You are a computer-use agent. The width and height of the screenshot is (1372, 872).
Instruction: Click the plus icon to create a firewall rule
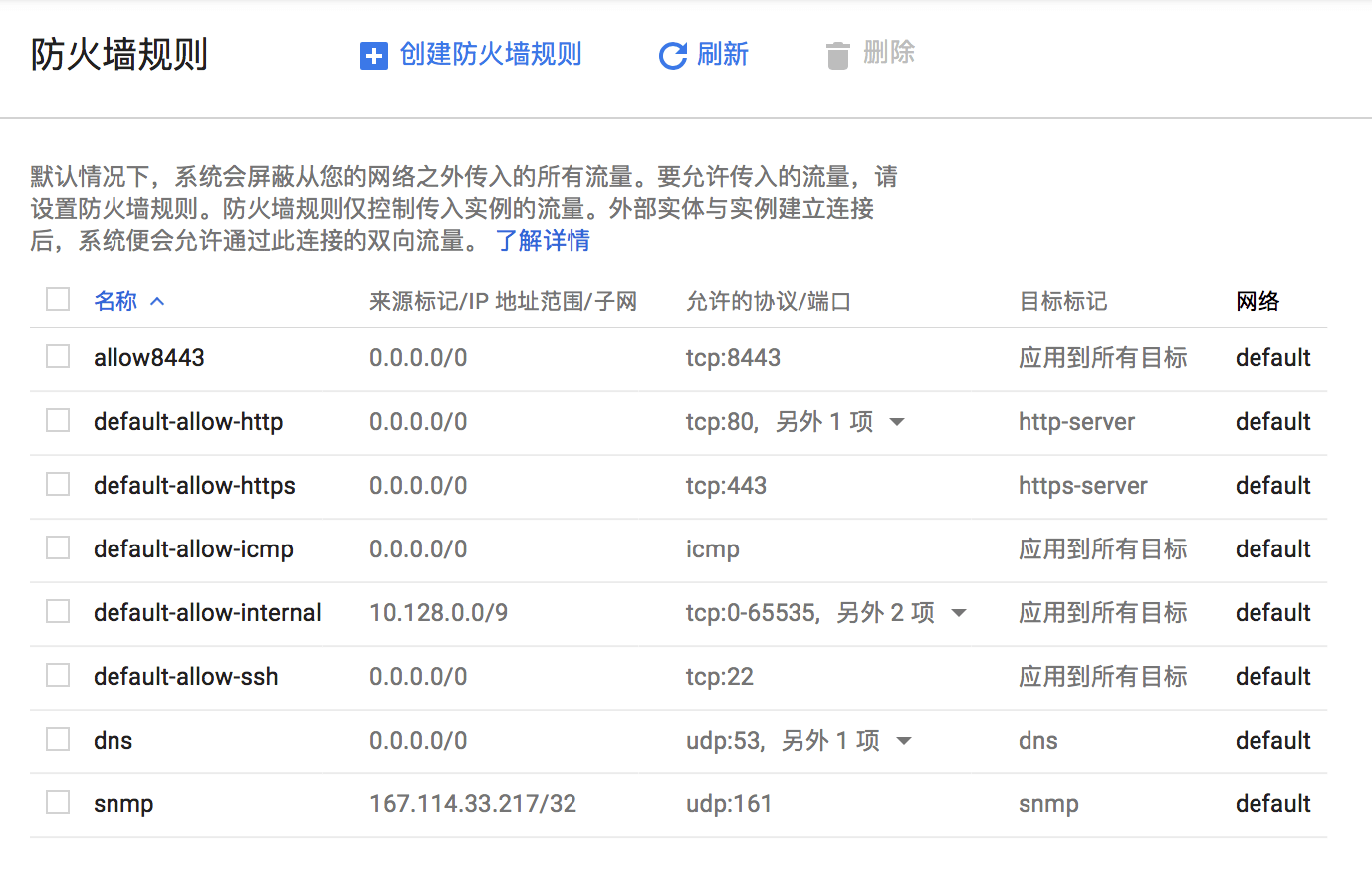tap(373, 56)
